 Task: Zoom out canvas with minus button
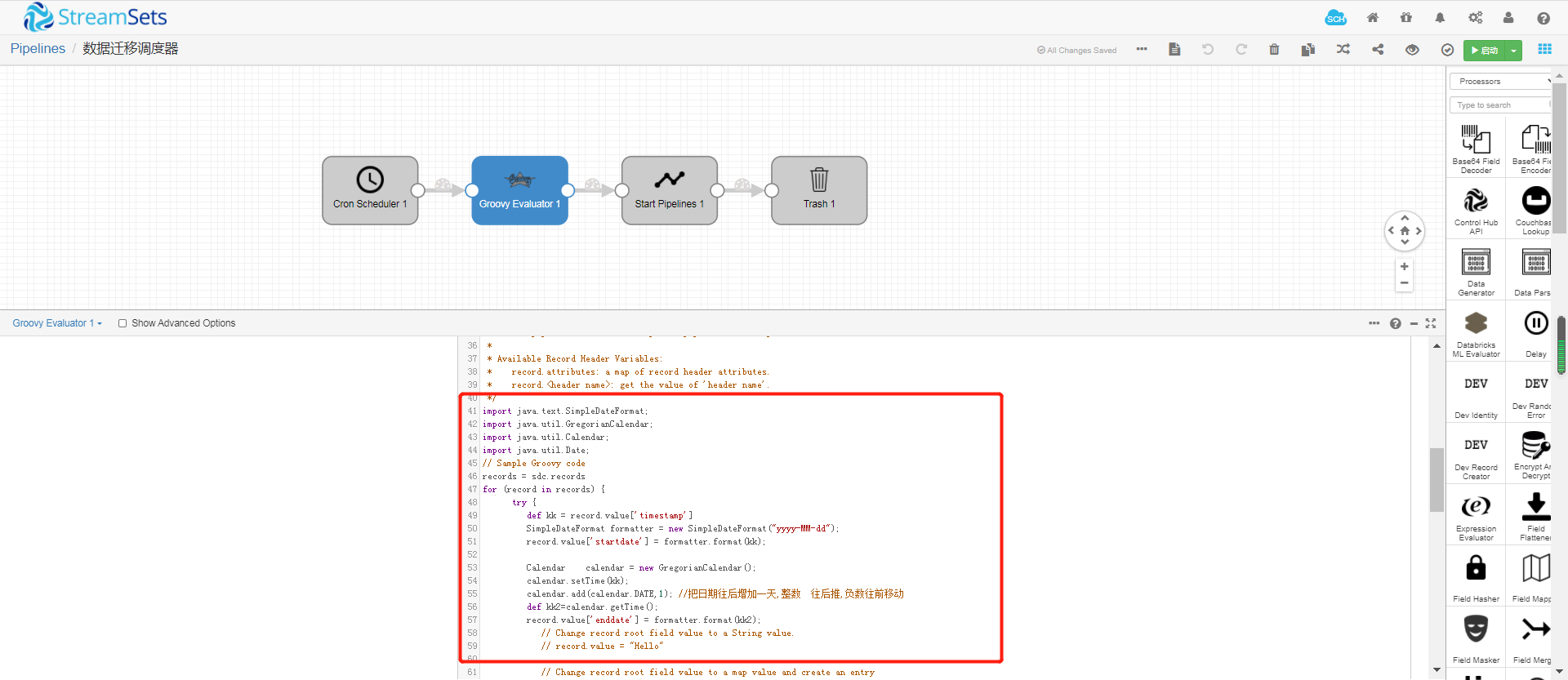click(1404, 283)
